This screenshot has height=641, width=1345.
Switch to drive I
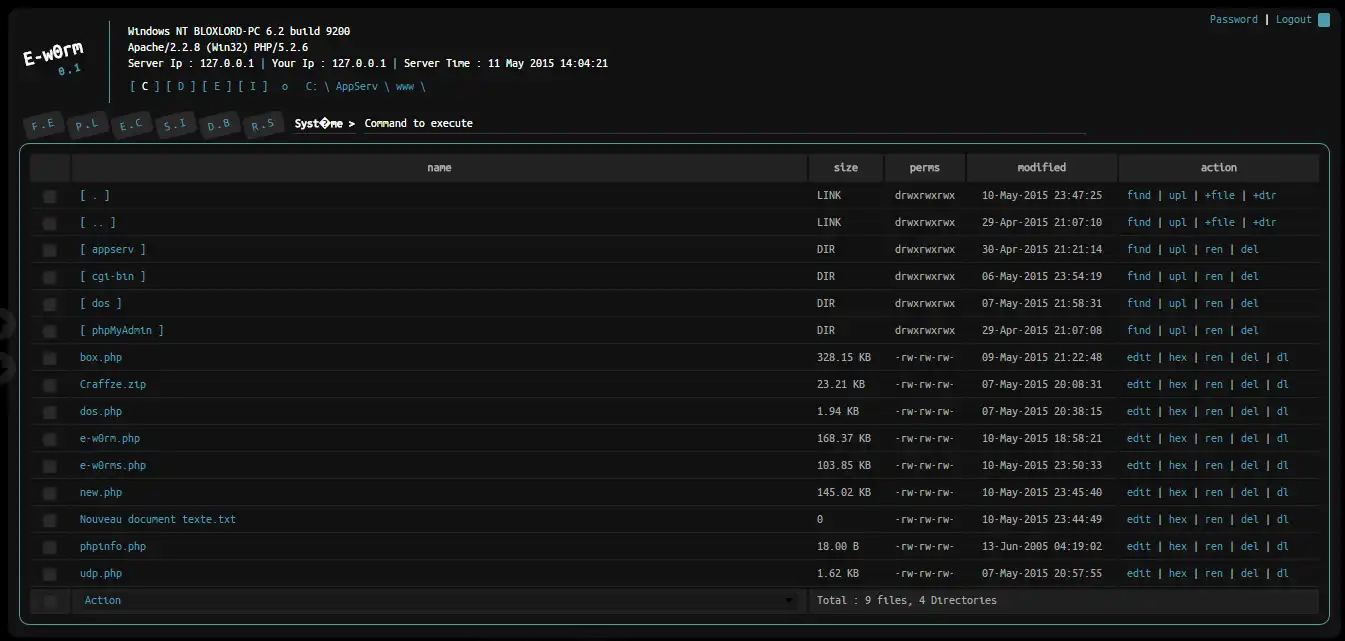tap(253, 87)
